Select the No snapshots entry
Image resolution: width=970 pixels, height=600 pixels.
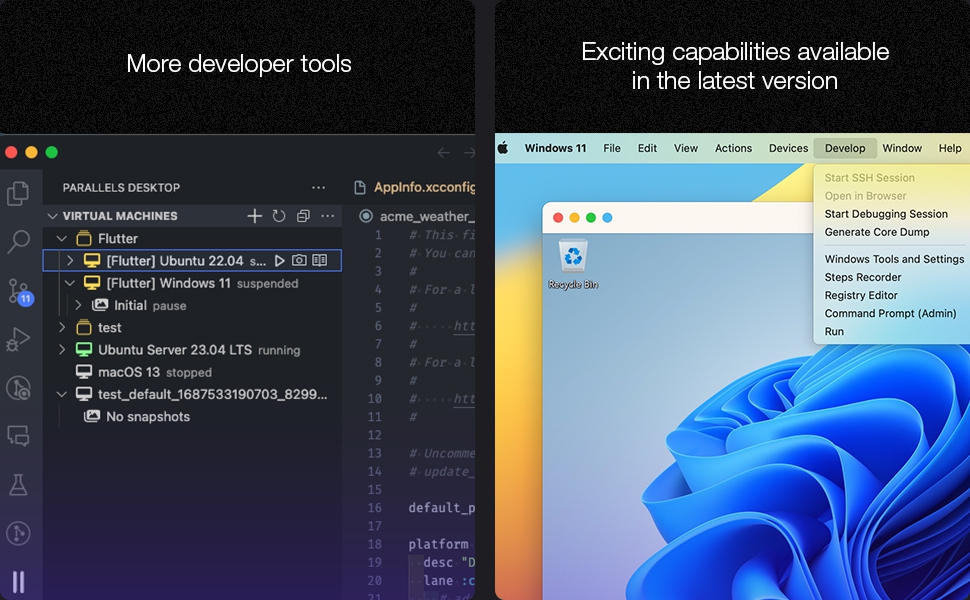[x=192, y=416]
